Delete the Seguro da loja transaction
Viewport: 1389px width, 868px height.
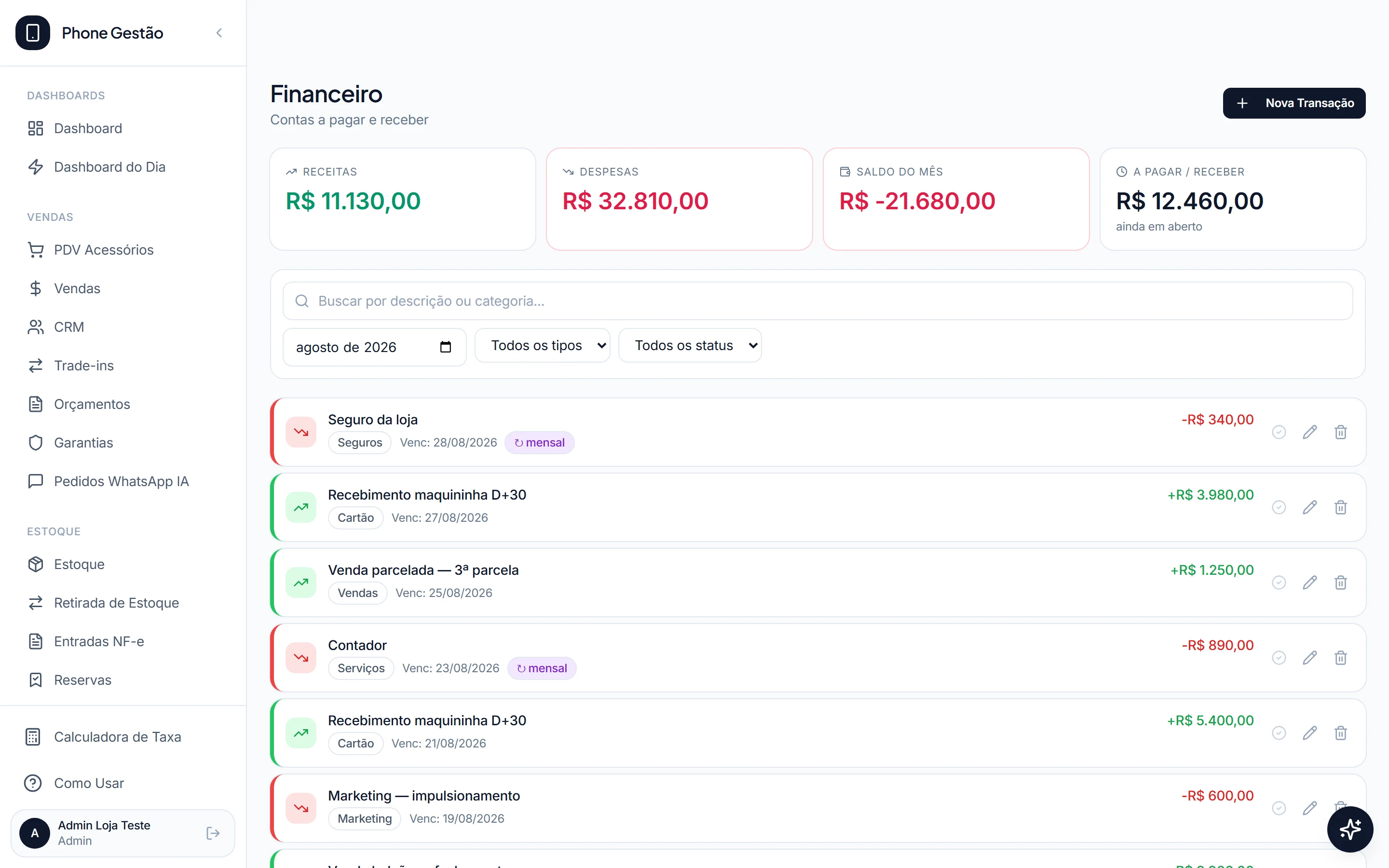coord(1341,432)
